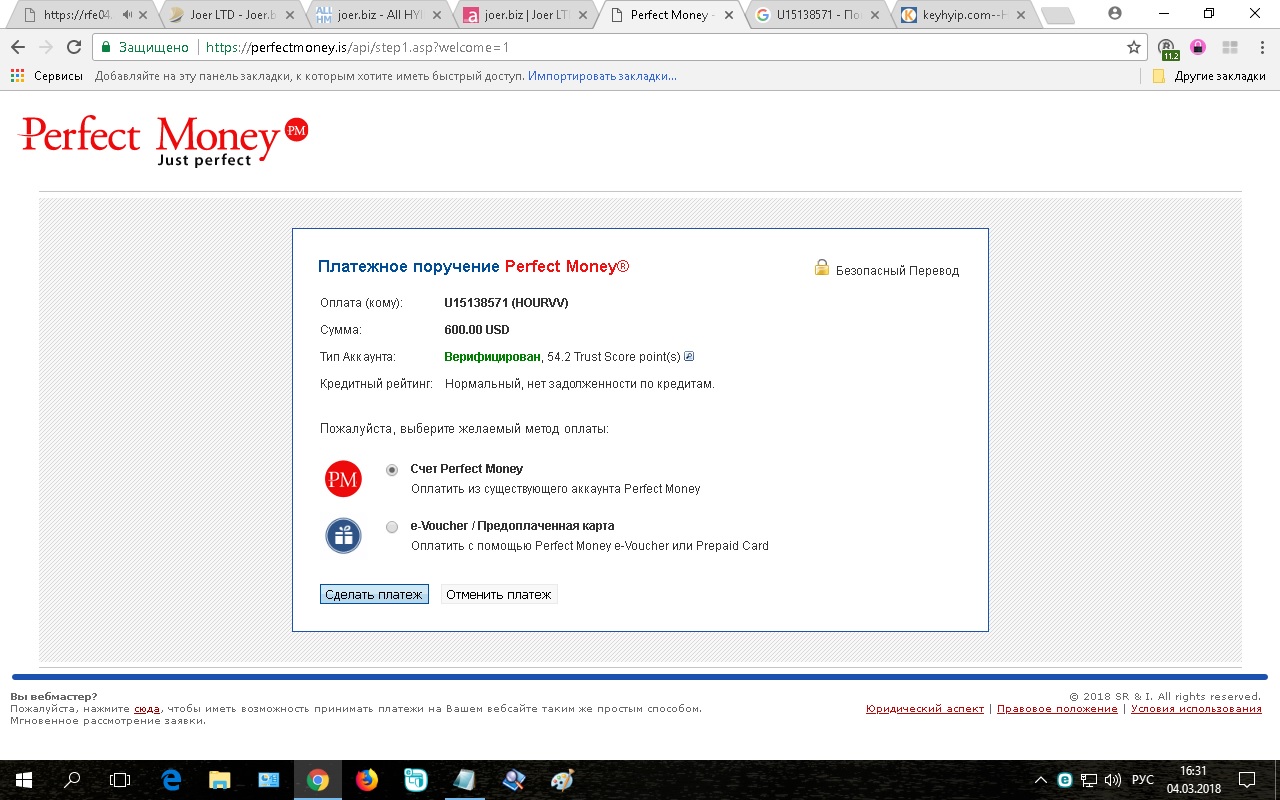This screenshot has width=1280, height=800.
Task: Open the 'Юридический аспект' footer link
Action: tap(925, 709)
